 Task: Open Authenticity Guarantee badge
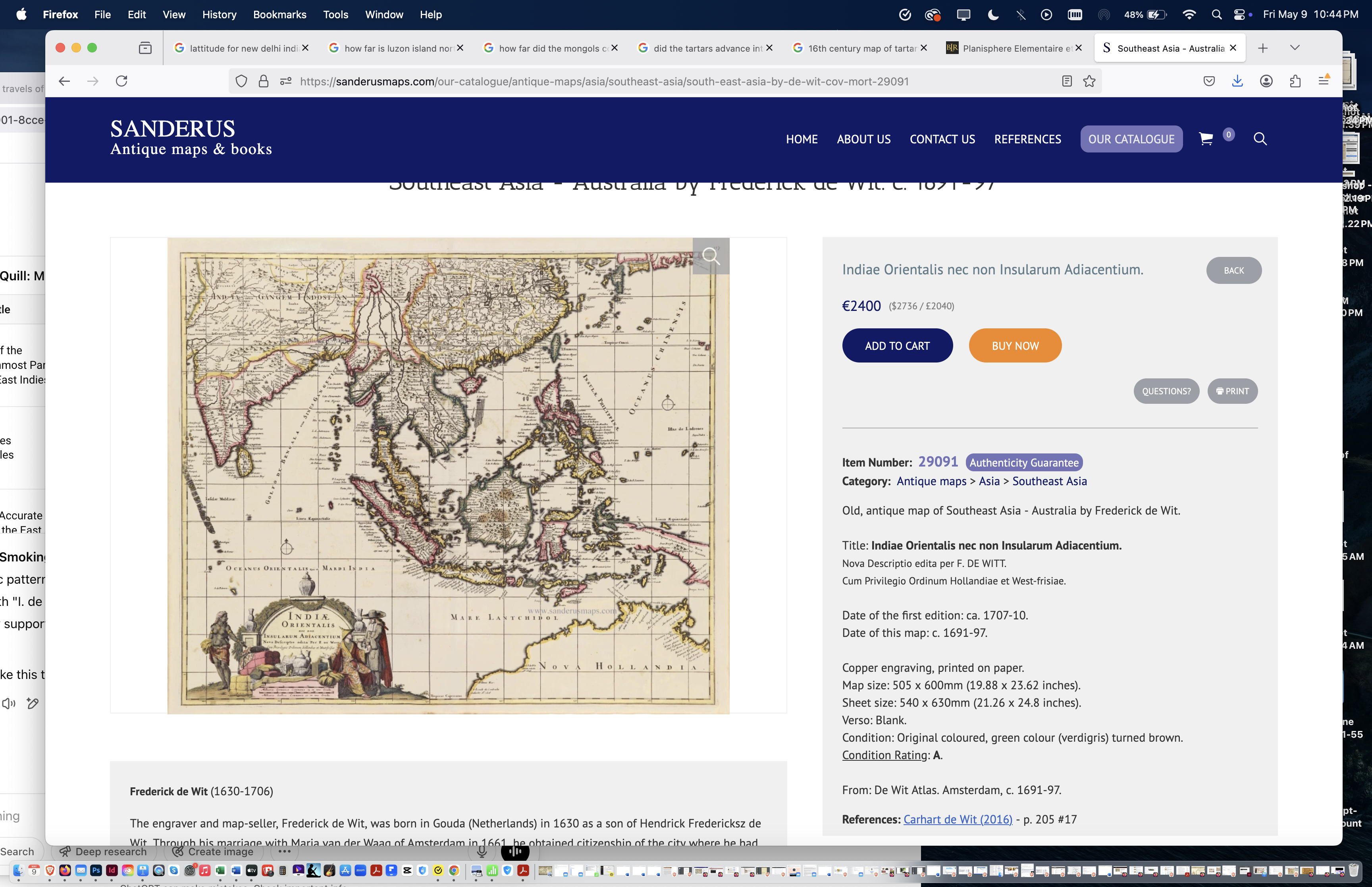click(1024, 463)
